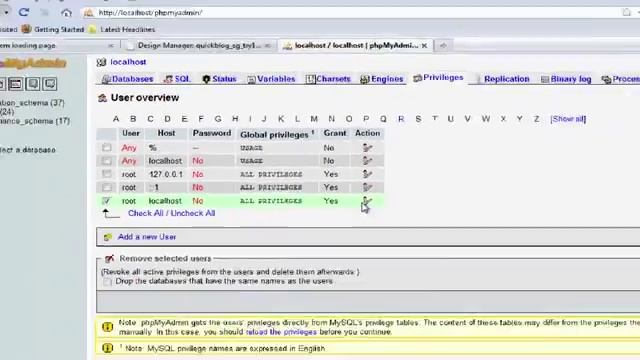Toggle Drop the databases with same names checkbox
This screenshot has height=360, width=640.
pos(107,282)
